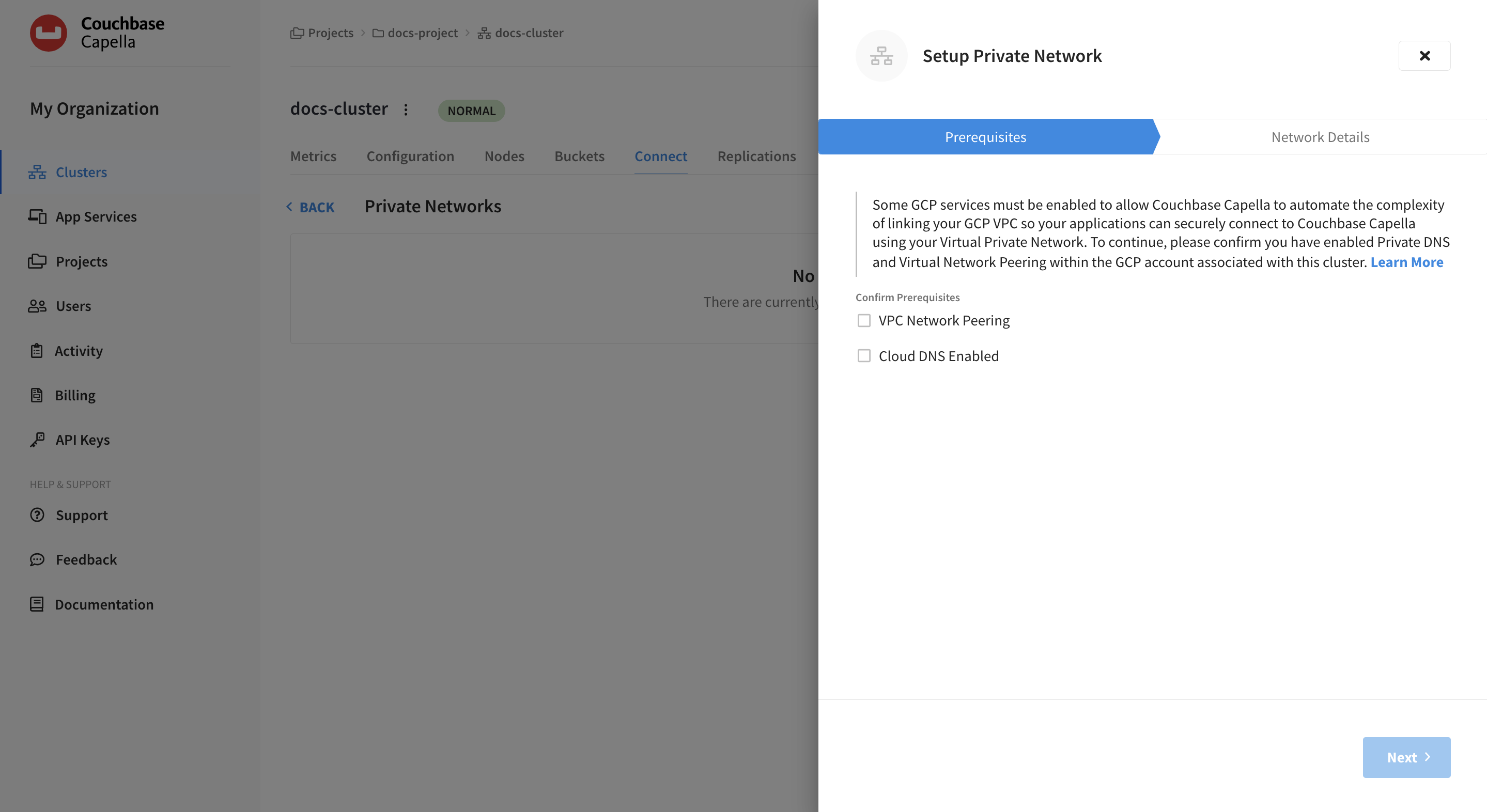This screenshot has height=812, width=1487.
Task: Open the Buckets tab
Action: coord(579,157)
